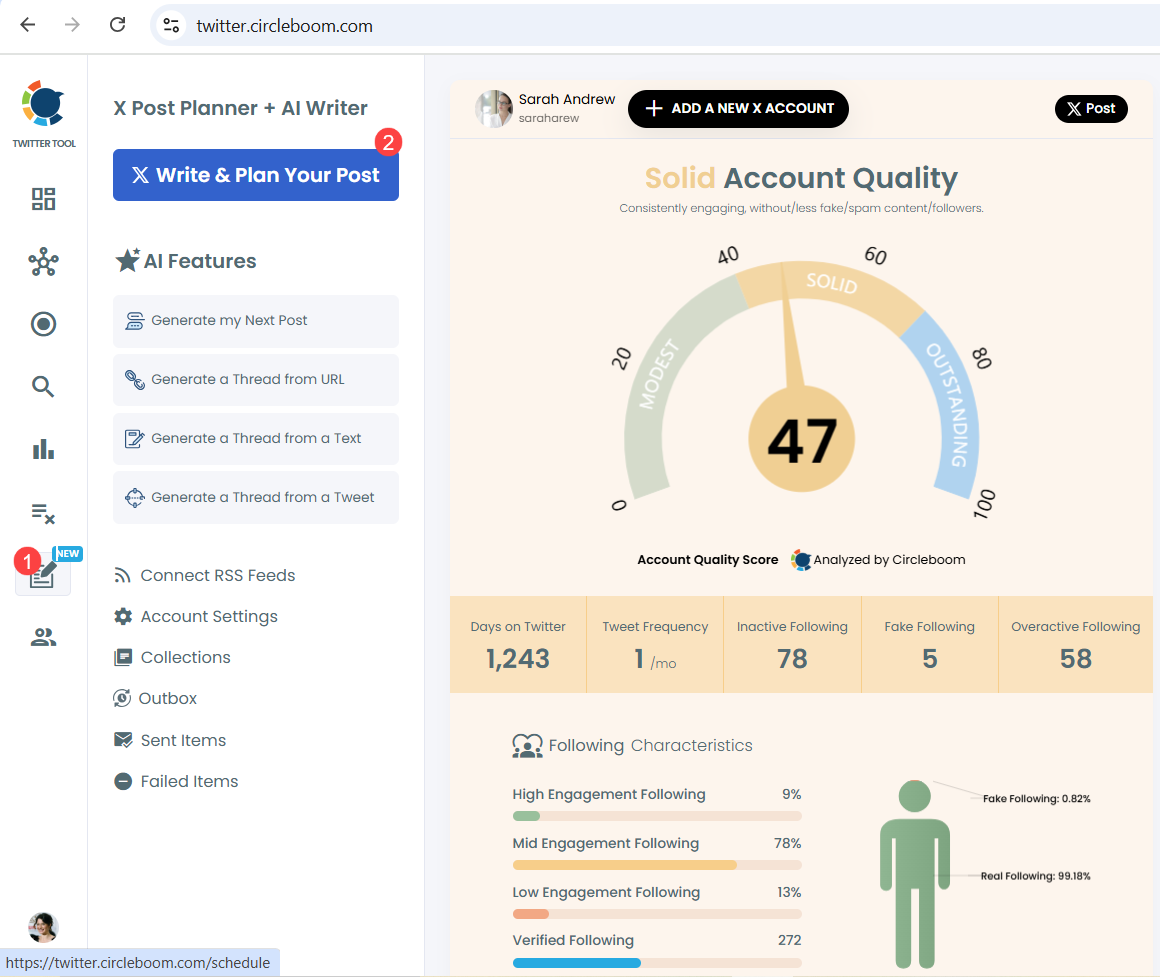Image resolution: width=1160 pixels, height=977 pixels.
Task: Click Add a New X Account button
Action: click(x=738, y=109)
